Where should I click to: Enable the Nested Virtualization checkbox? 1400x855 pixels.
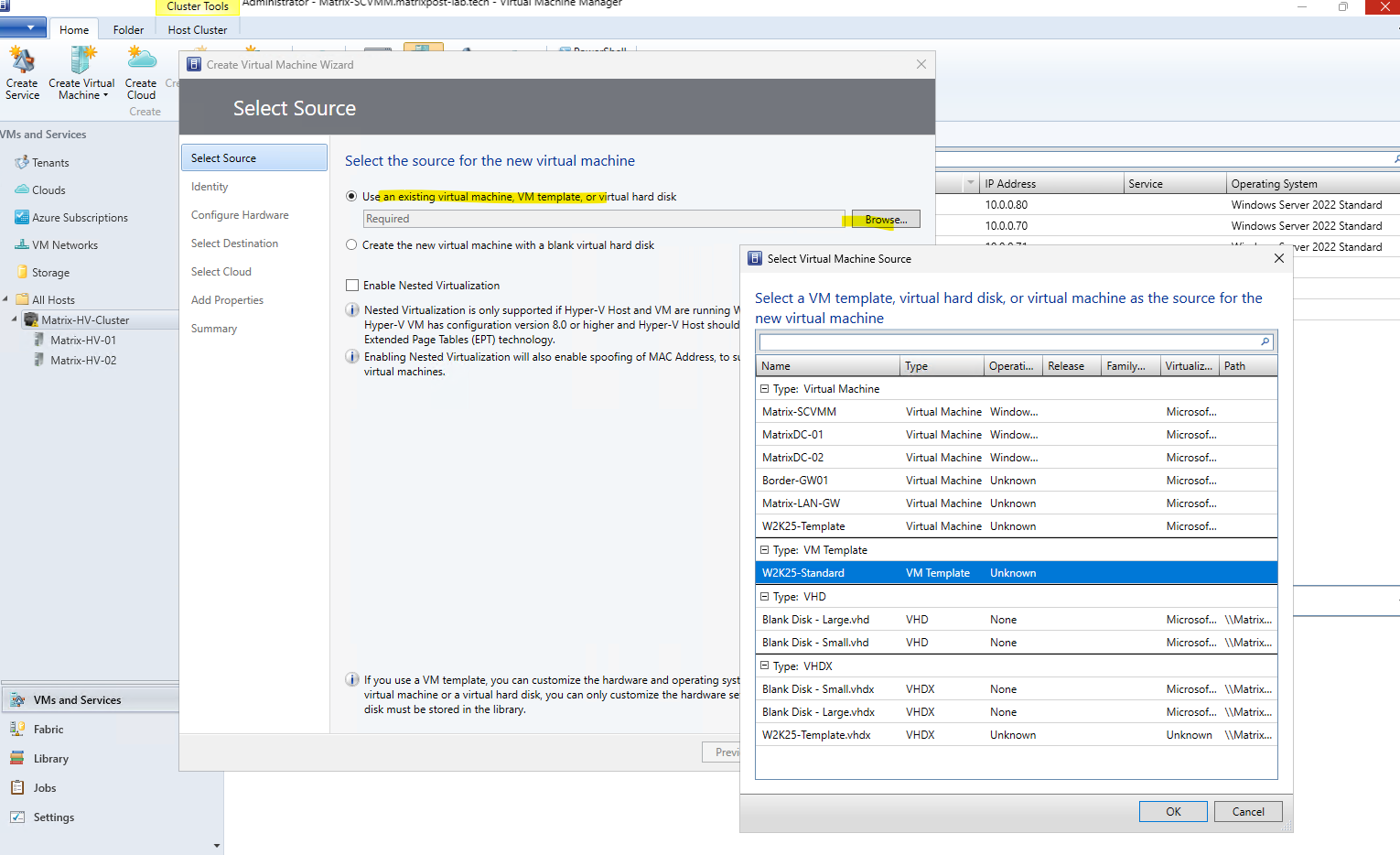click(x=352, y=286)
